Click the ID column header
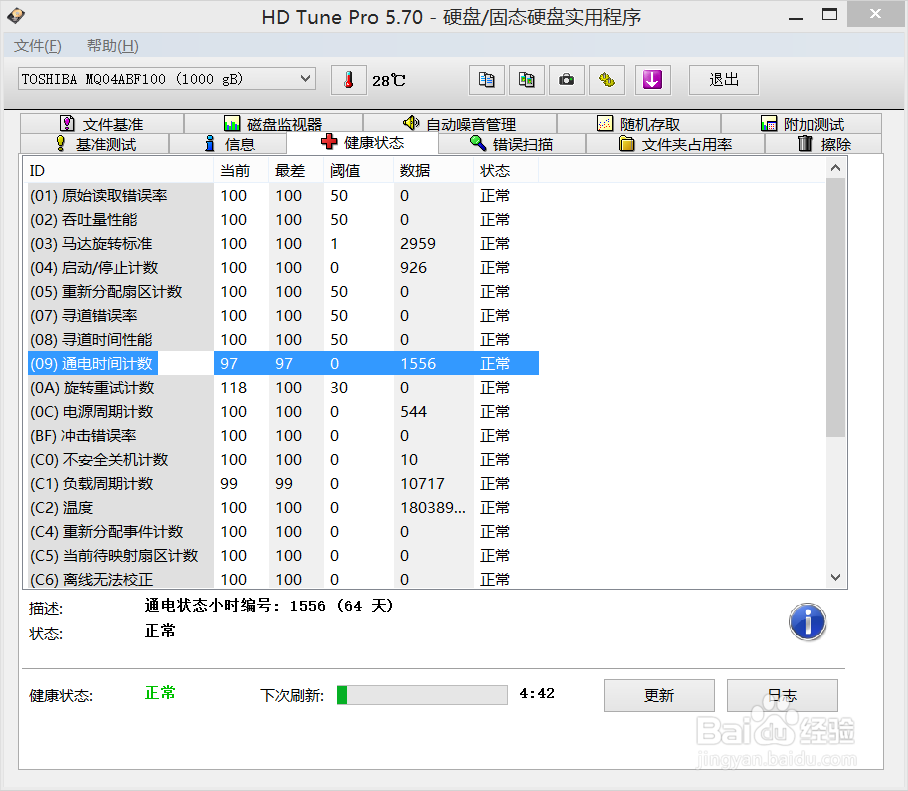Screen dimensions: 908x791 coord(119,171)
